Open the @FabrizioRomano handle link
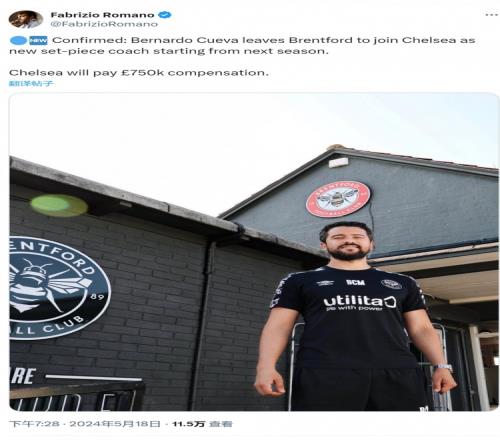This screenshot has width=500, height=440. (104, 24)
